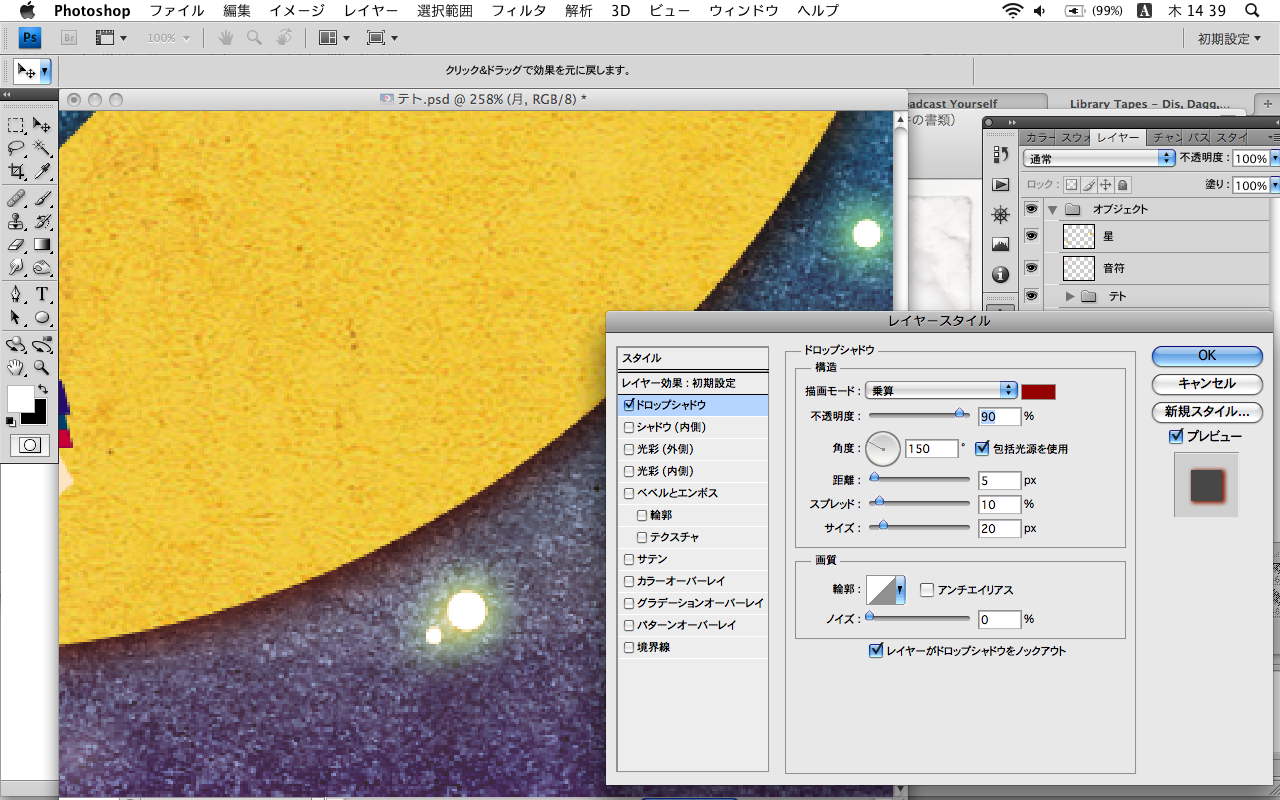Viewport: 1280px width, 800px height.
Task: Select the Lasso tool
Action: 16,148
